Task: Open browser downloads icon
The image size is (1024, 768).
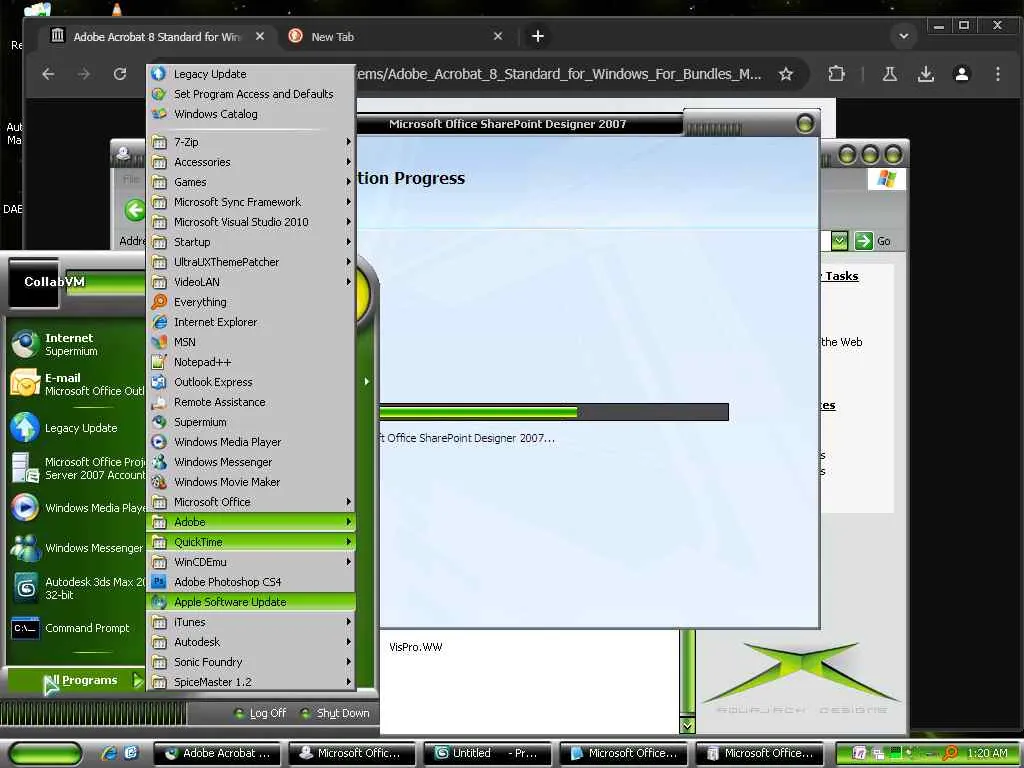Action: 925,74
